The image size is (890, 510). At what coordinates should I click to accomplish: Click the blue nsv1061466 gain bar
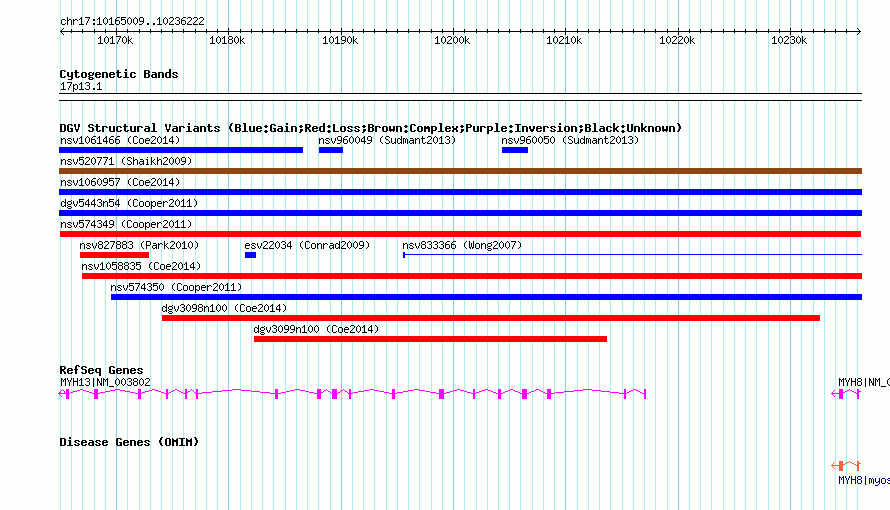(x=181, y=150)
